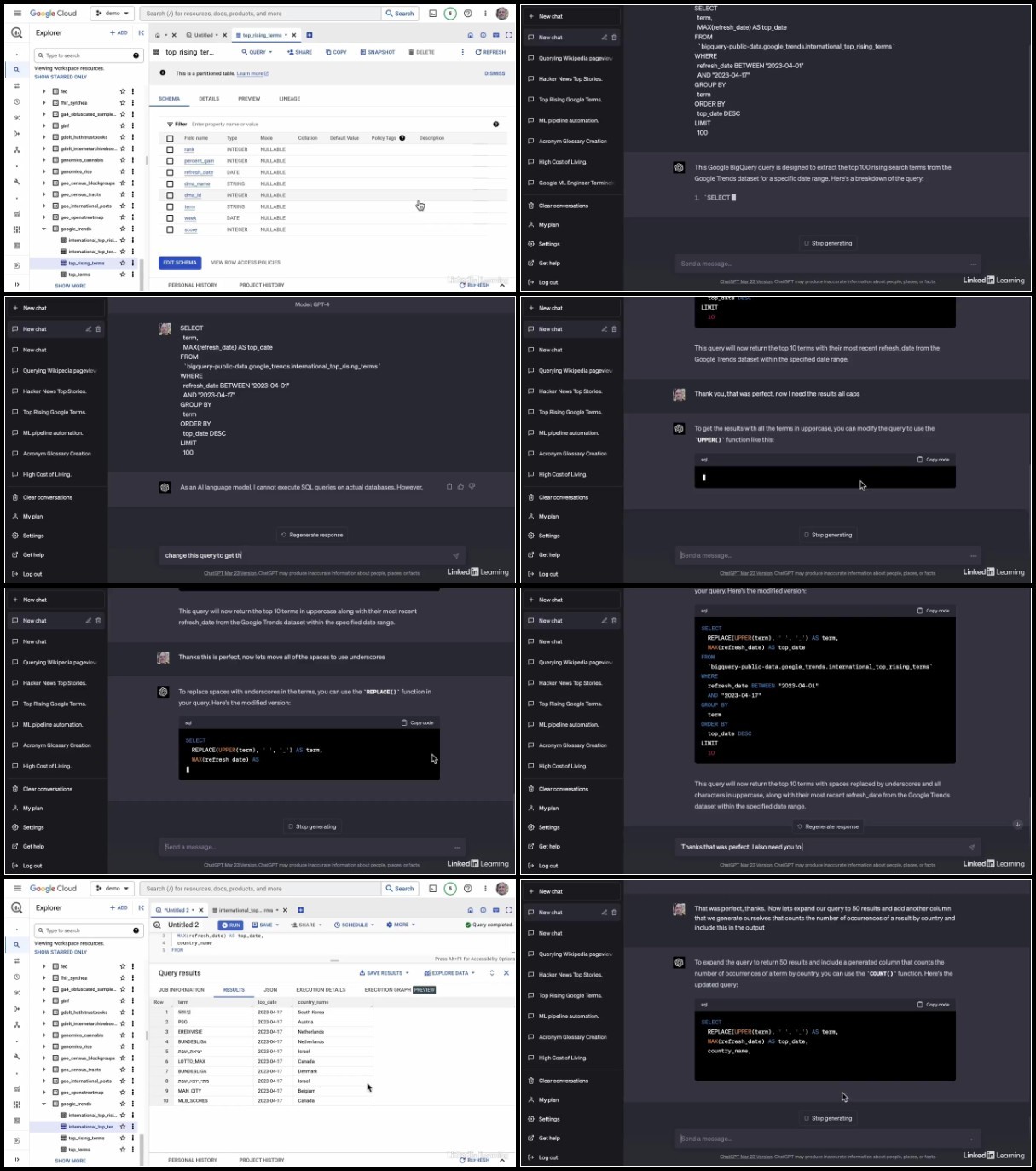Tick the checkbox for the dma_id field
This screenshot has width=1036, height=1171.
pos(170,195)
